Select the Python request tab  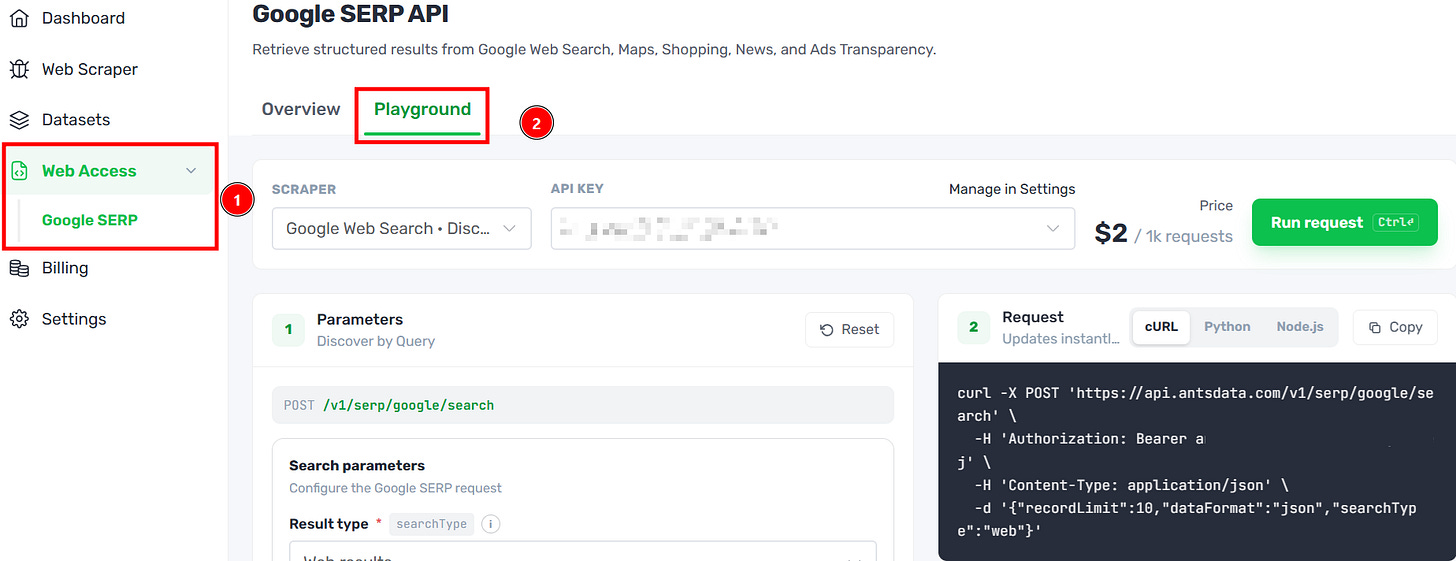[1227, 327]
